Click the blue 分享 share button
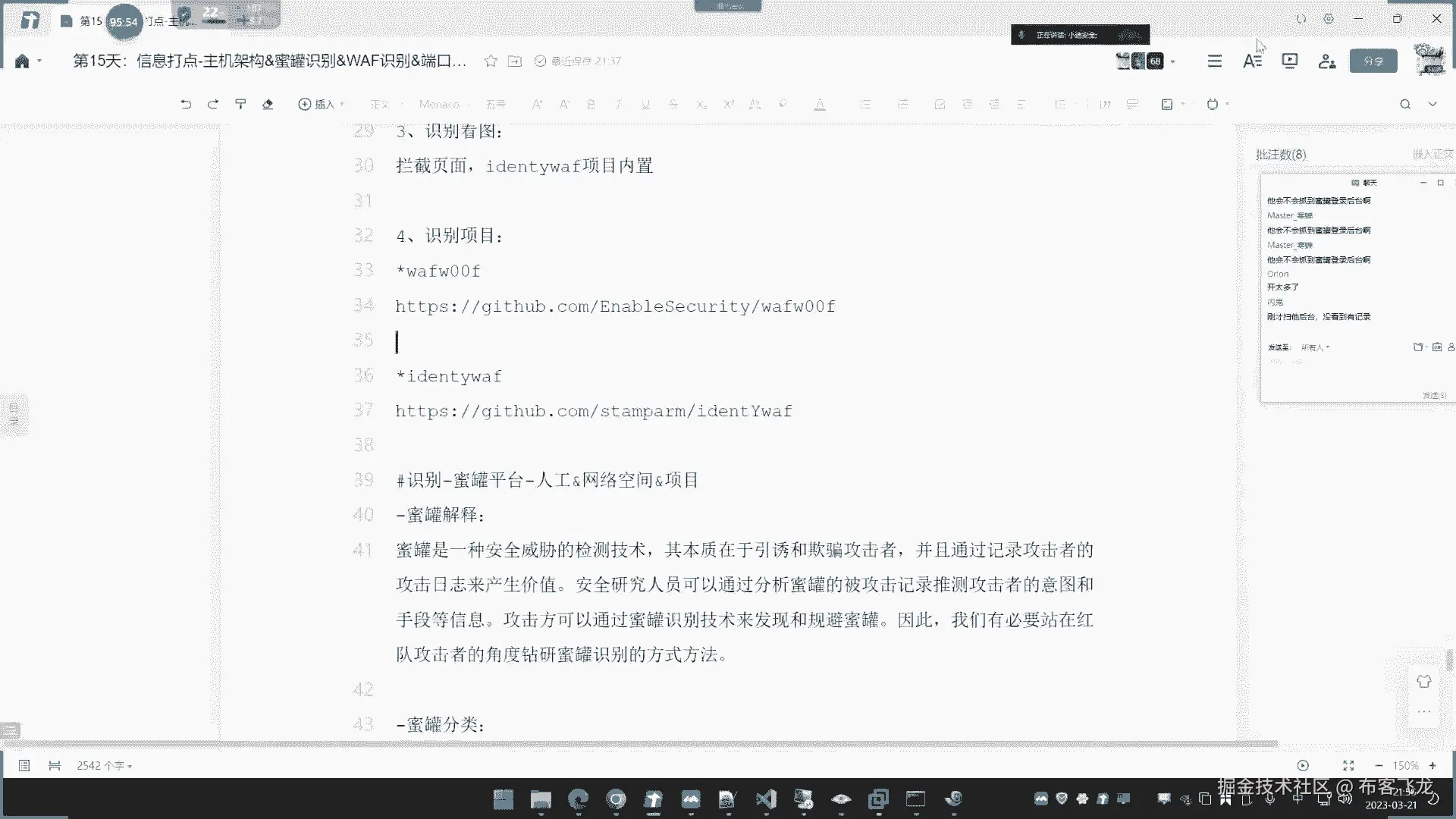The height and width of the screenshot is (819, 1456). [x=1373, y=61]
